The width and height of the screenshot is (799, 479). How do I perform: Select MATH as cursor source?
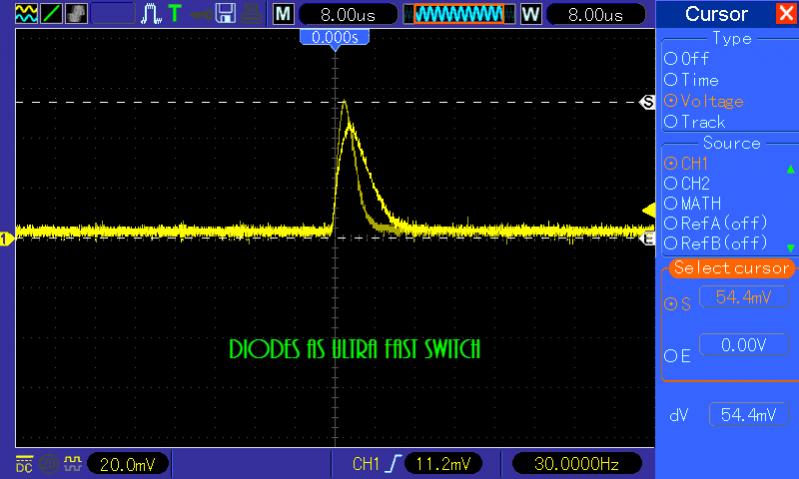pyautogui.click(x=693, y=203)
